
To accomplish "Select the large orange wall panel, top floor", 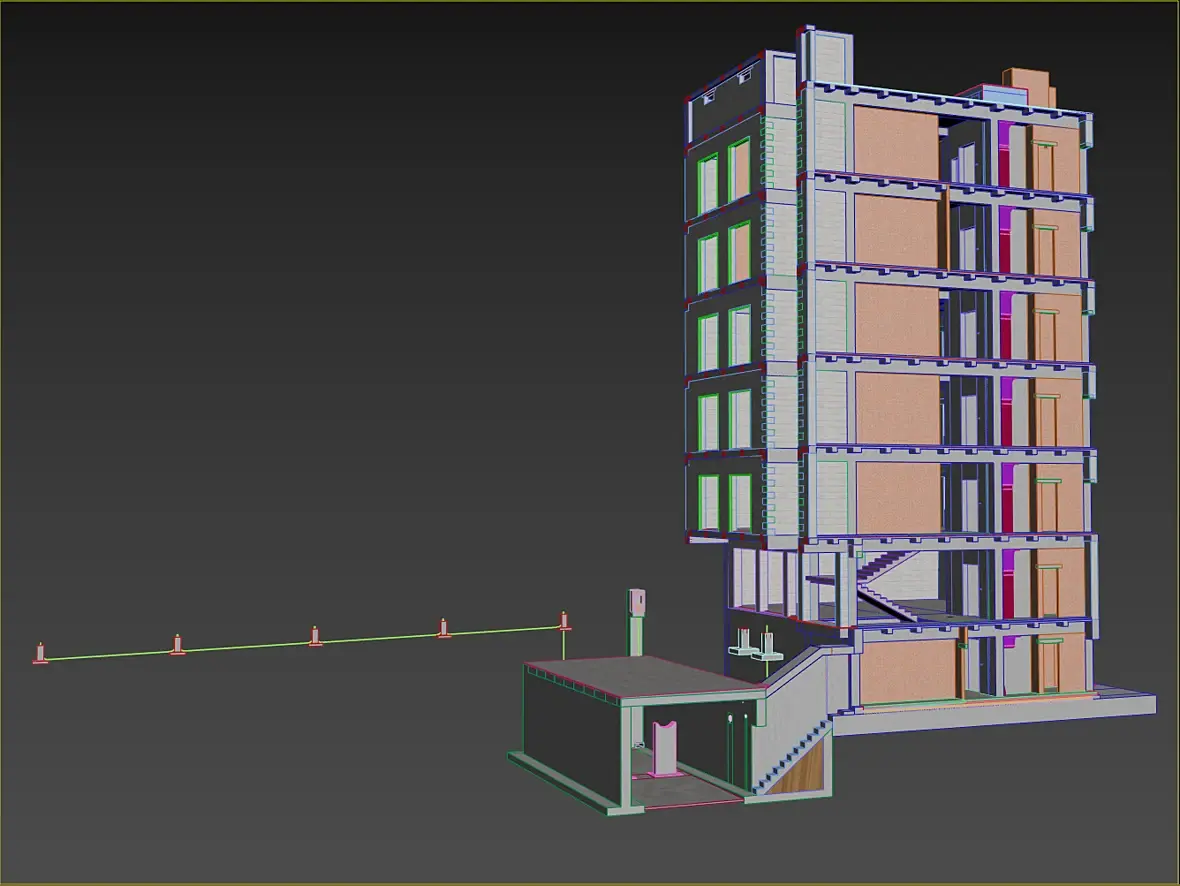I will point(896,142).
